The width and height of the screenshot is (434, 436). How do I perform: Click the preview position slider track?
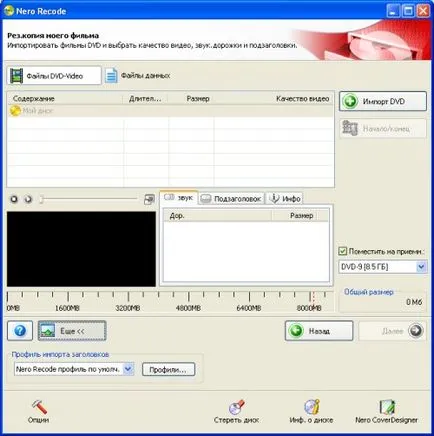click(88, 199)
